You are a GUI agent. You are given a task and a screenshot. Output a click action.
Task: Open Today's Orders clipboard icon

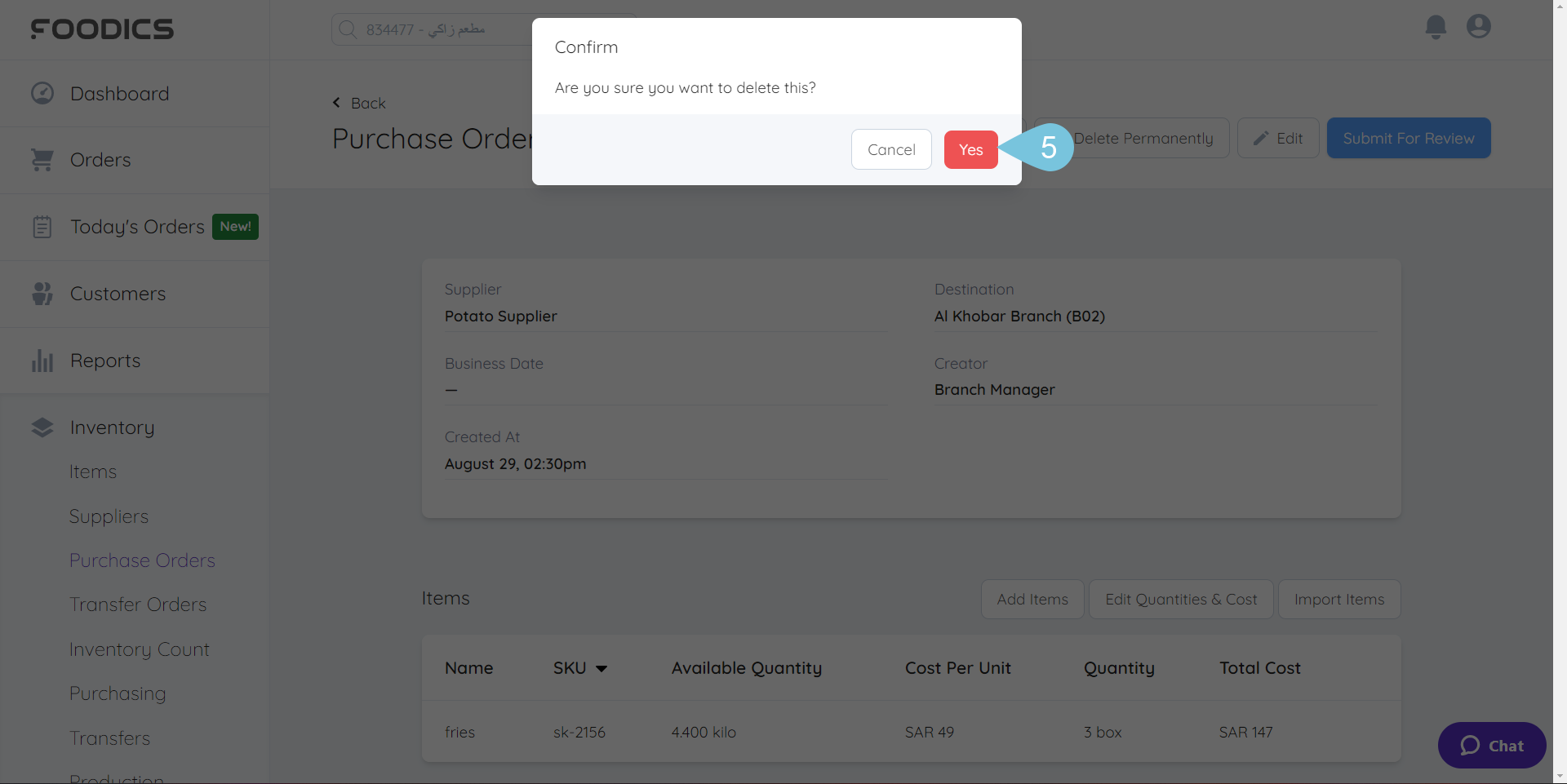pos(42,226)
